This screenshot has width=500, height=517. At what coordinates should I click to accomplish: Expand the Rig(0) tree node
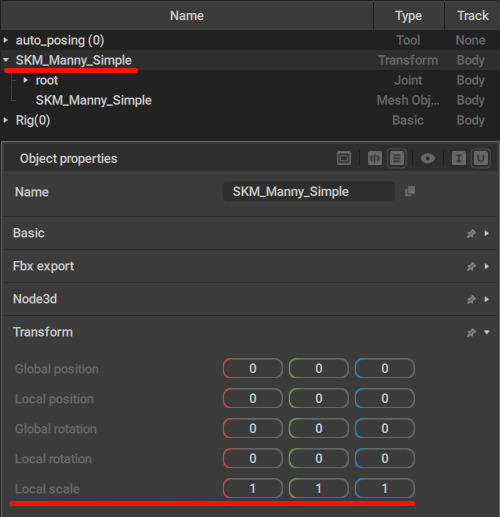coord(6,120)
